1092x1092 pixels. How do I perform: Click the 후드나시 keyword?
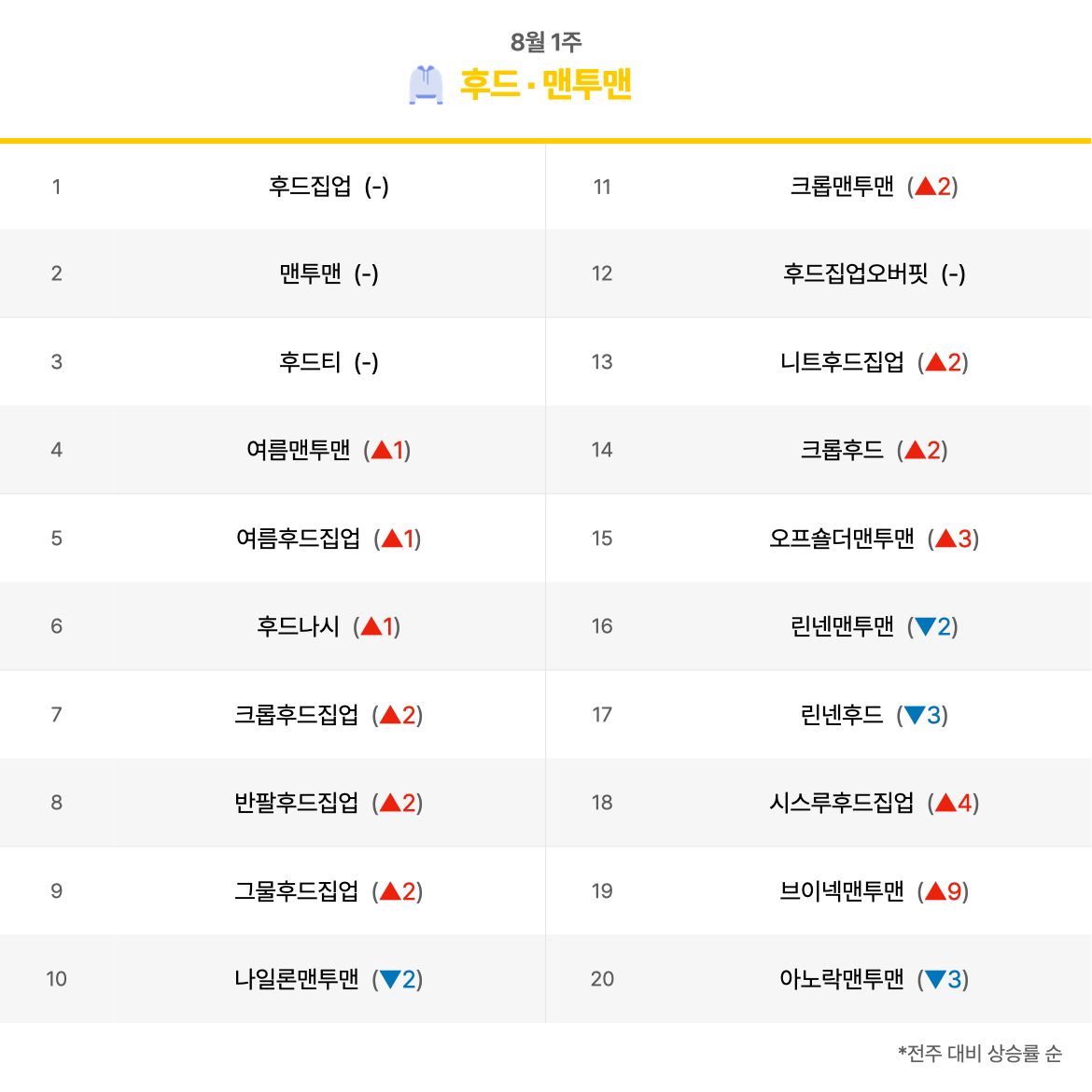point(298,626)
